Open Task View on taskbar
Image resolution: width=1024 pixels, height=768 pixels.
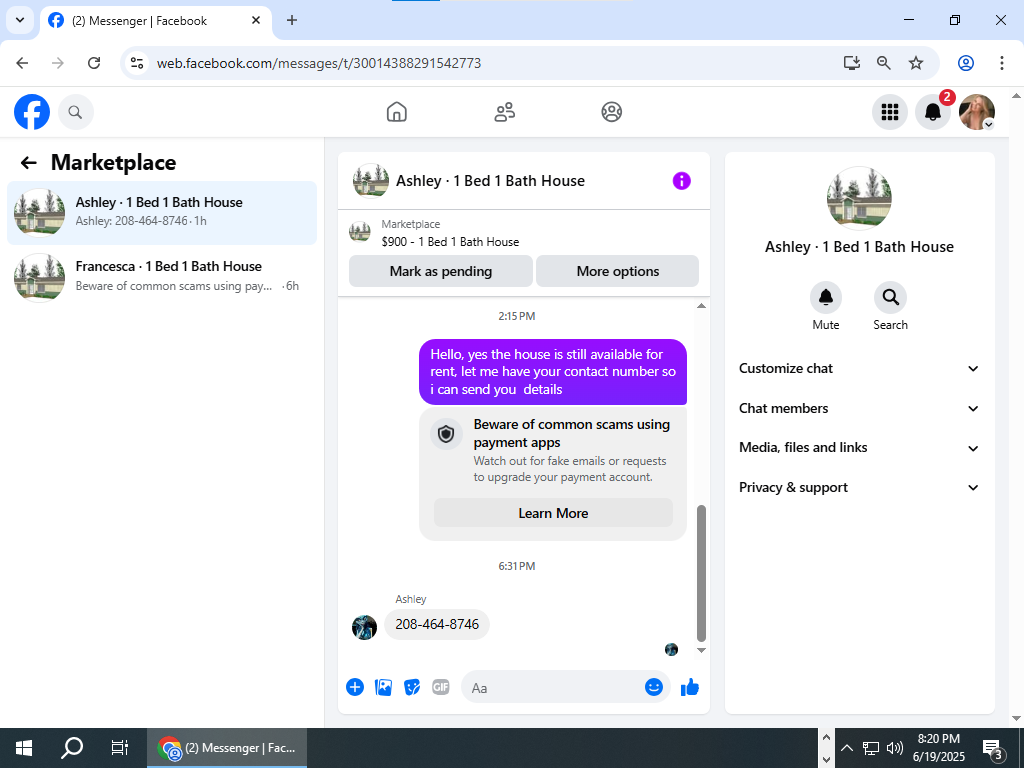pos(120,748)
